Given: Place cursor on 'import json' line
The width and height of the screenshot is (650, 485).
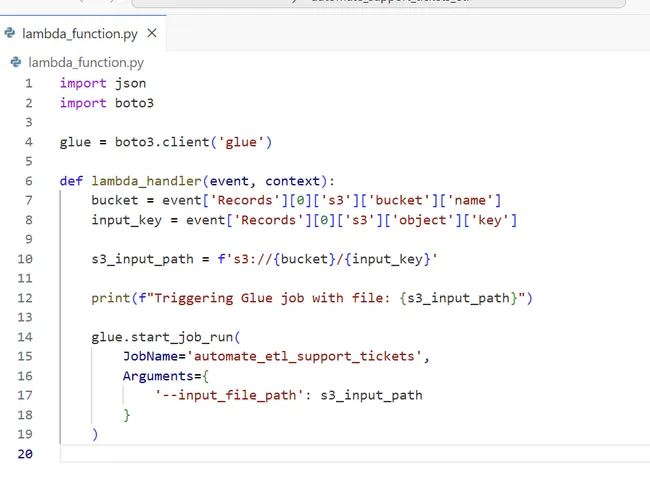Looking at the screenshot, I should (x=103, y=83).
